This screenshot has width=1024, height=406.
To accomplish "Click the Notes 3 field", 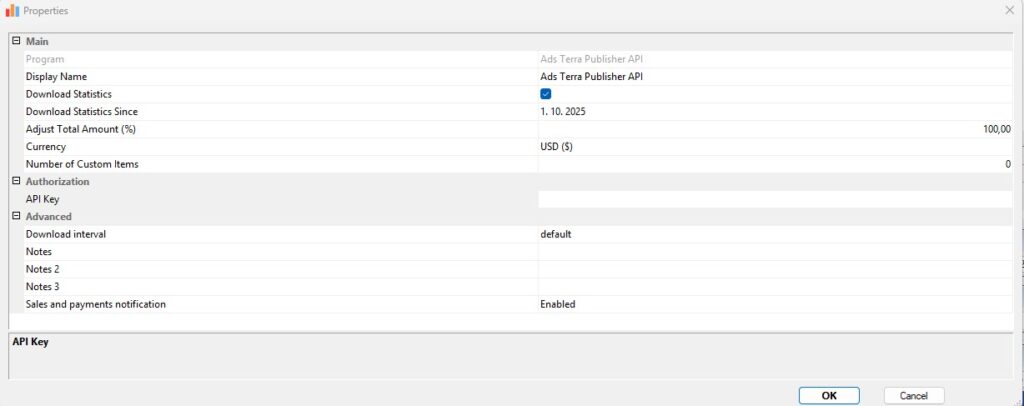I will 775,286.
